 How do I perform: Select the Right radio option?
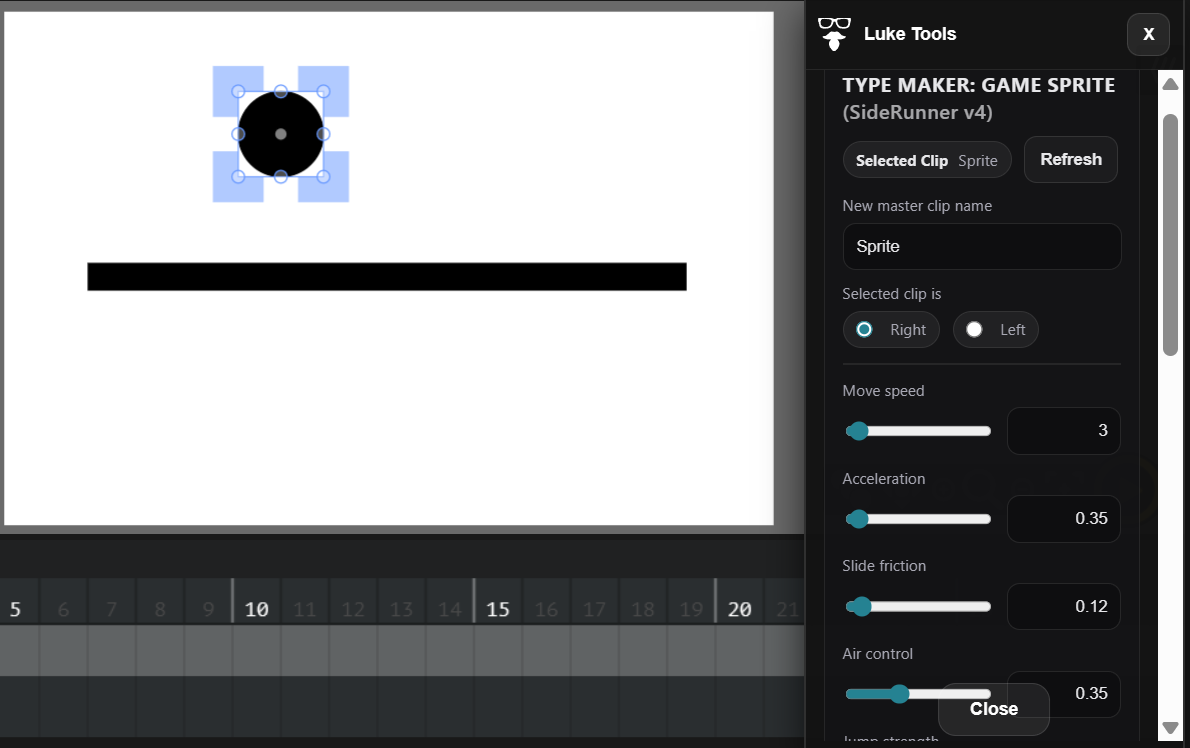[x=865, y=330]
